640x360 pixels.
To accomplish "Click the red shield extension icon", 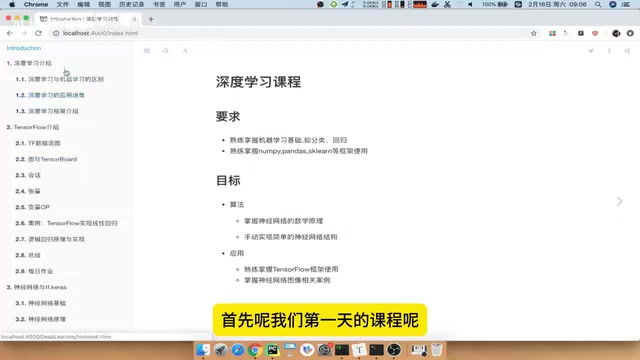I will coord(595,33).
